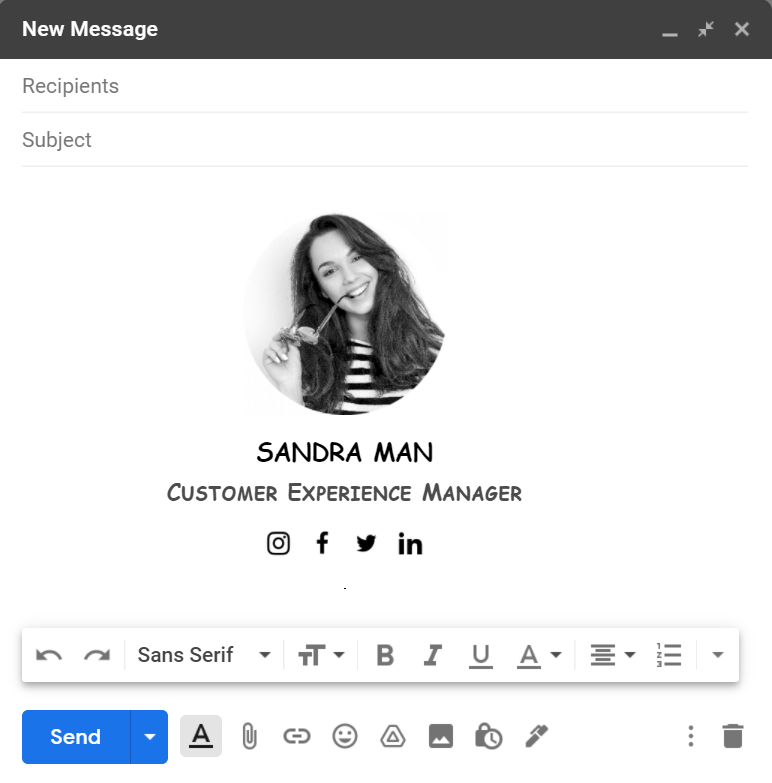The image size is (772, 783).
Task: Undo the last edit
Action: click(x=49, y=655)
